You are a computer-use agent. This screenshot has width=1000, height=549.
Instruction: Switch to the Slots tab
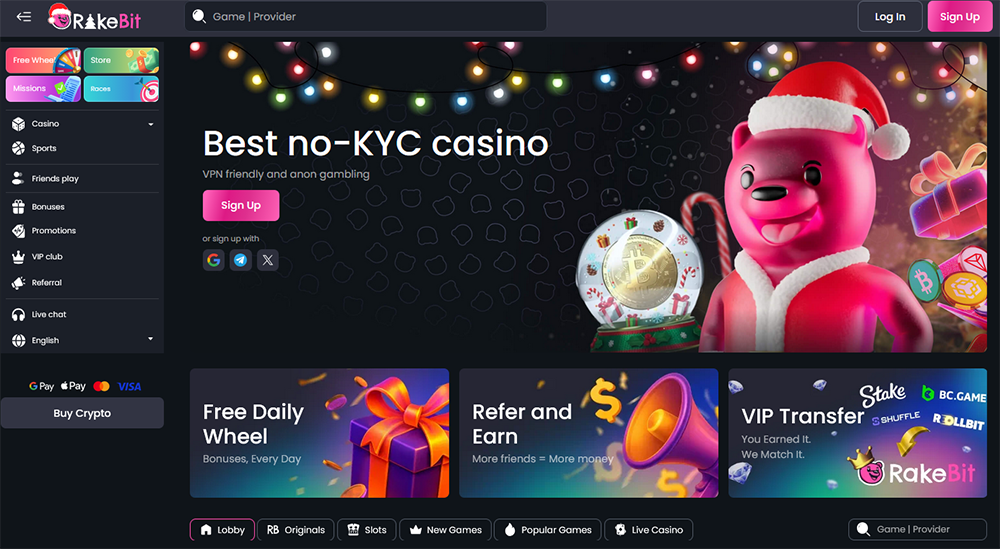tap(367, 530)
